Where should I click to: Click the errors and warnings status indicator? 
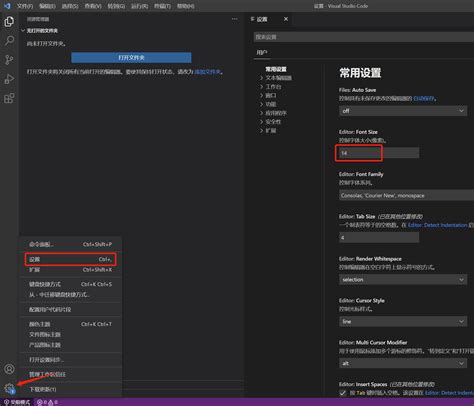[47, 402]
